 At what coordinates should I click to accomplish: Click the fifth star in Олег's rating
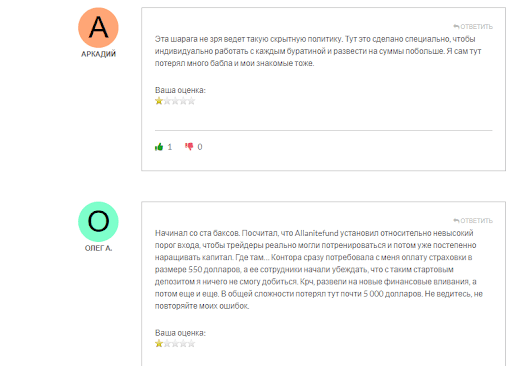(x=191, y=344)
